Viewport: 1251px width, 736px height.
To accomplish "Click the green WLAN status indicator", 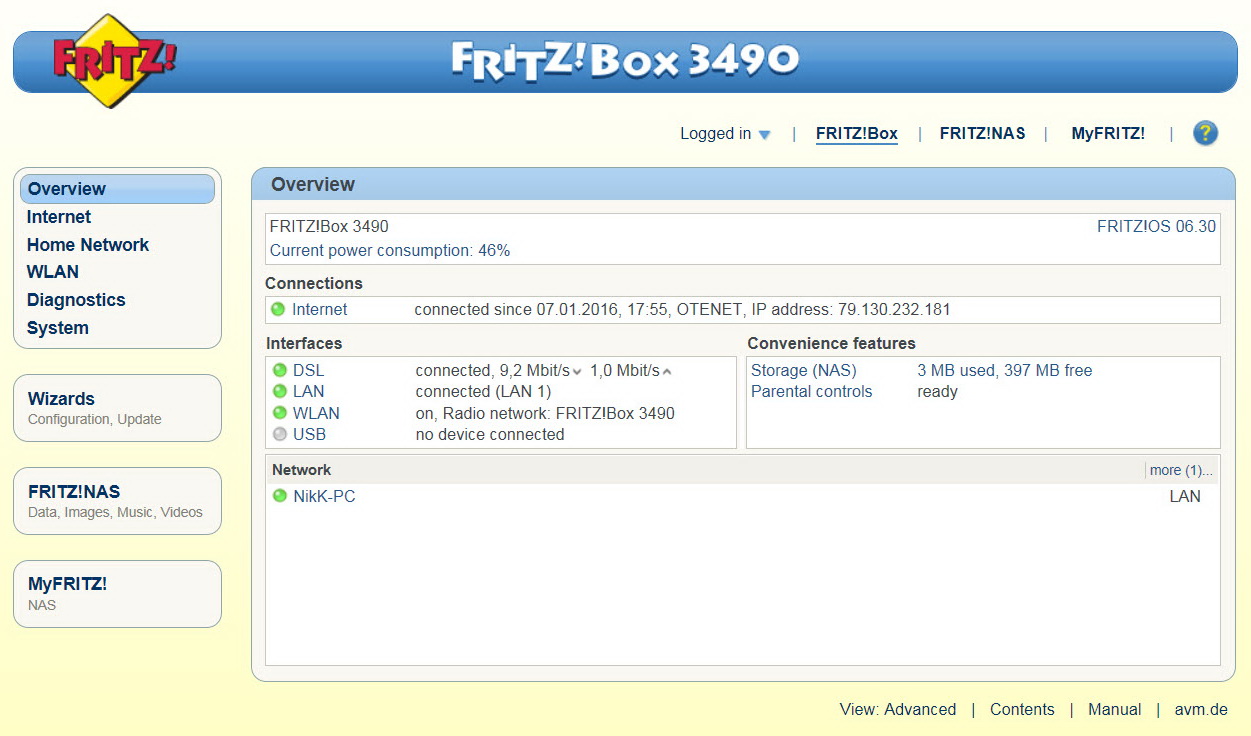I will [x=280, y=413].
